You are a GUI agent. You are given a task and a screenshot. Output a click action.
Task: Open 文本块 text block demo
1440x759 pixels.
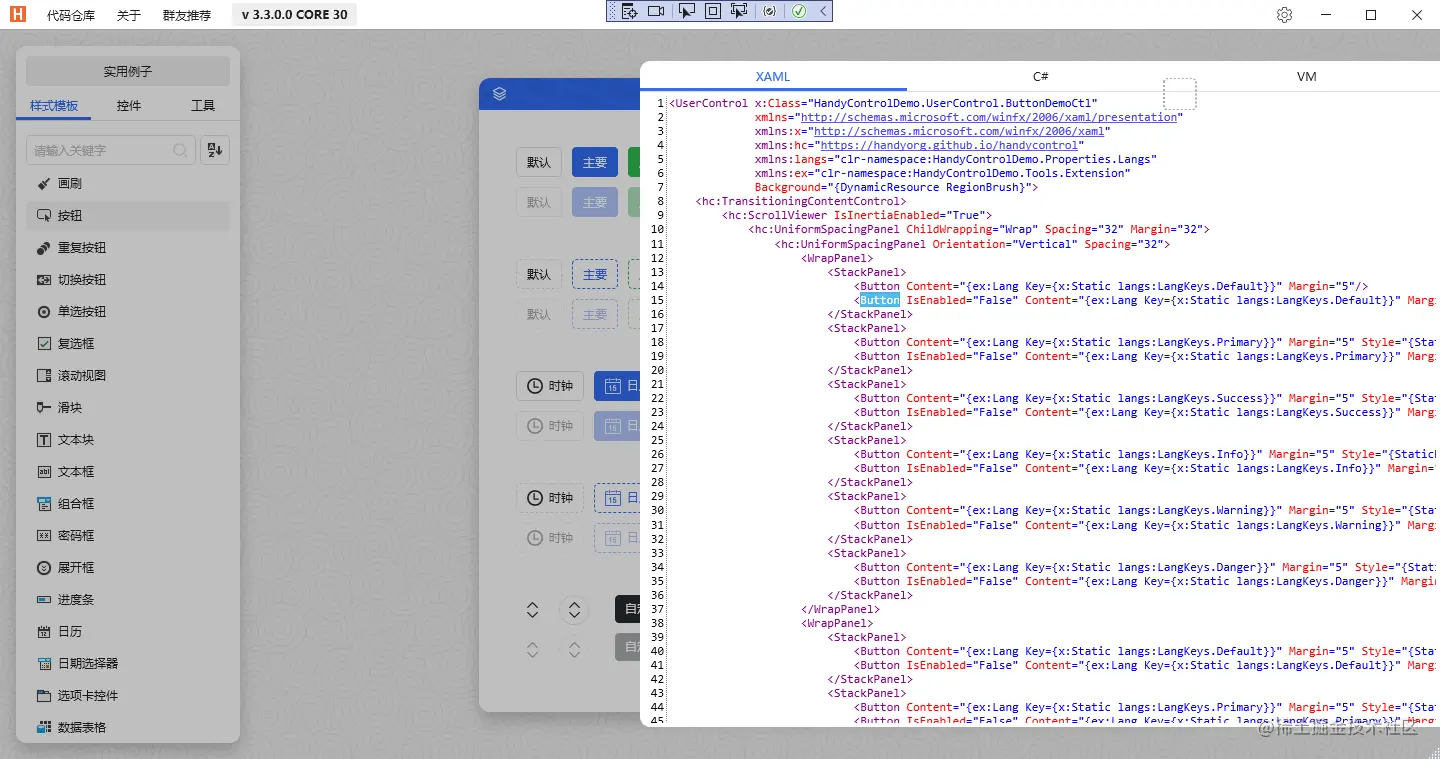[128, 440]
